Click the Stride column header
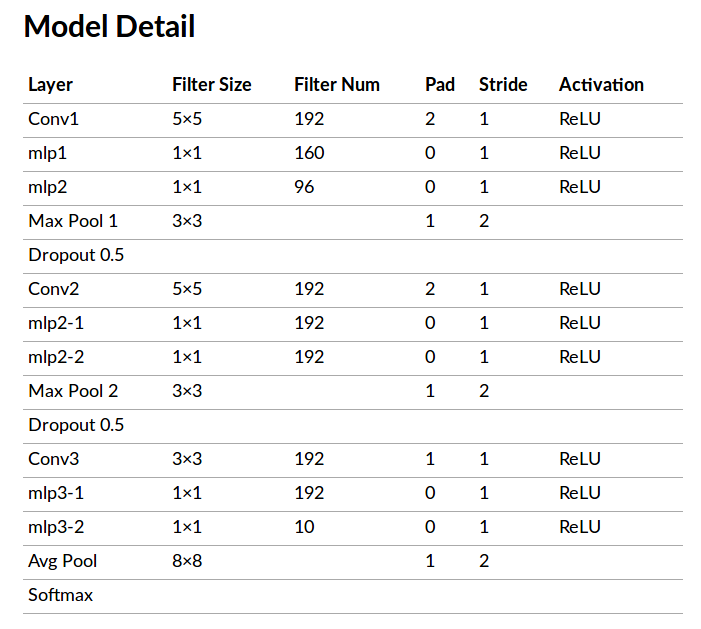Viewport: 701px width, 629px height. point(503,85)
